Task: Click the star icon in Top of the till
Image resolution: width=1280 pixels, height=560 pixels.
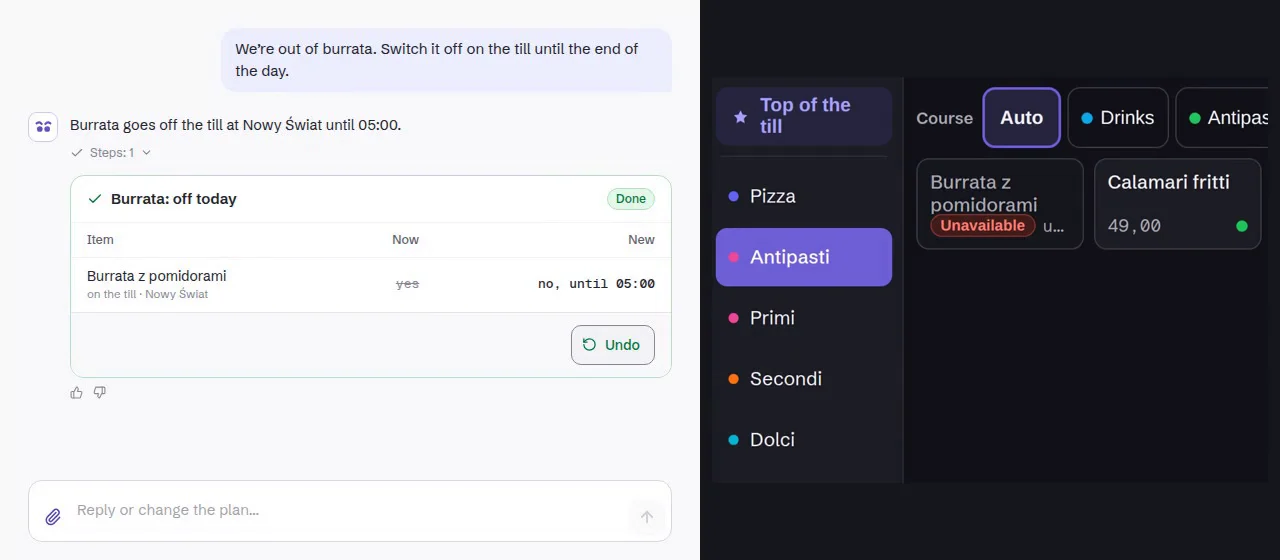Action: coord(740,117)
